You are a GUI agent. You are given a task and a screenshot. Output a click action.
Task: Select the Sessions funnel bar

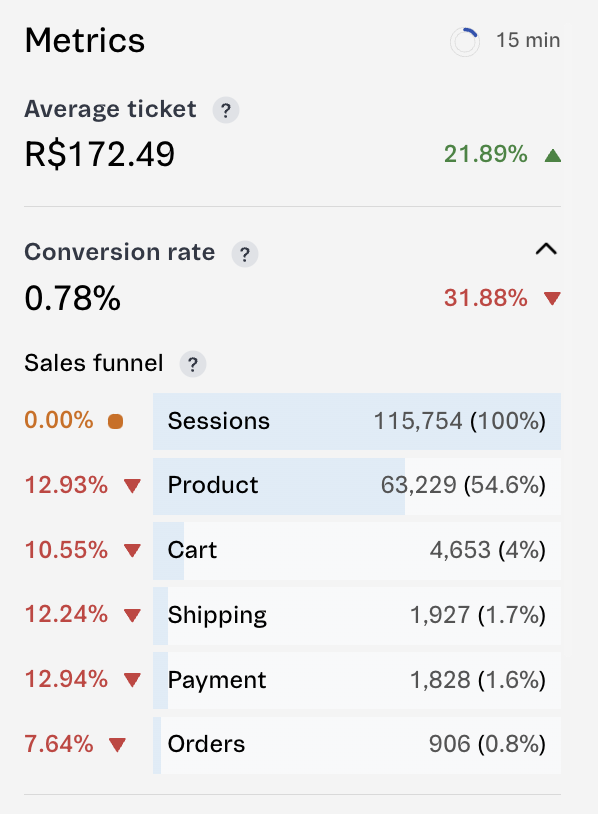point(357,422)
